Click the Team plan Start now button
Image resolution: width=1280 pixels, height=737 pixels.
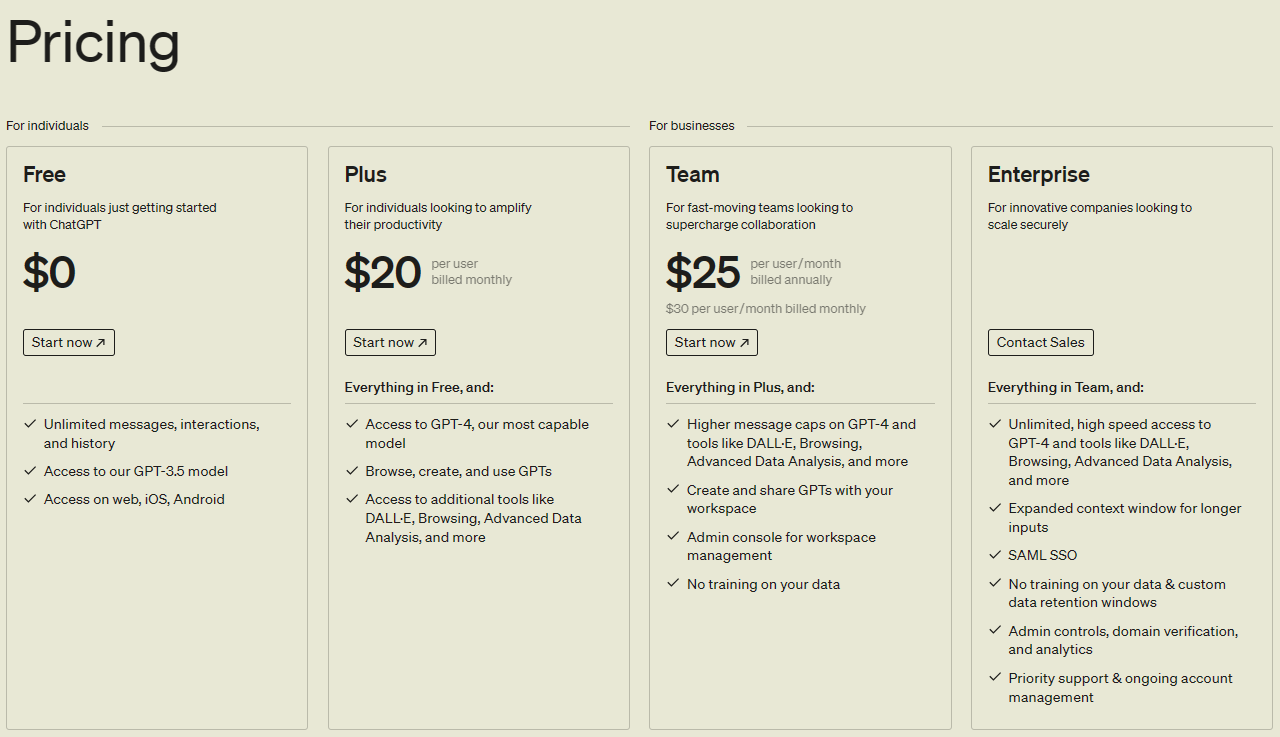pyautogui.click(x=712, y=342)
